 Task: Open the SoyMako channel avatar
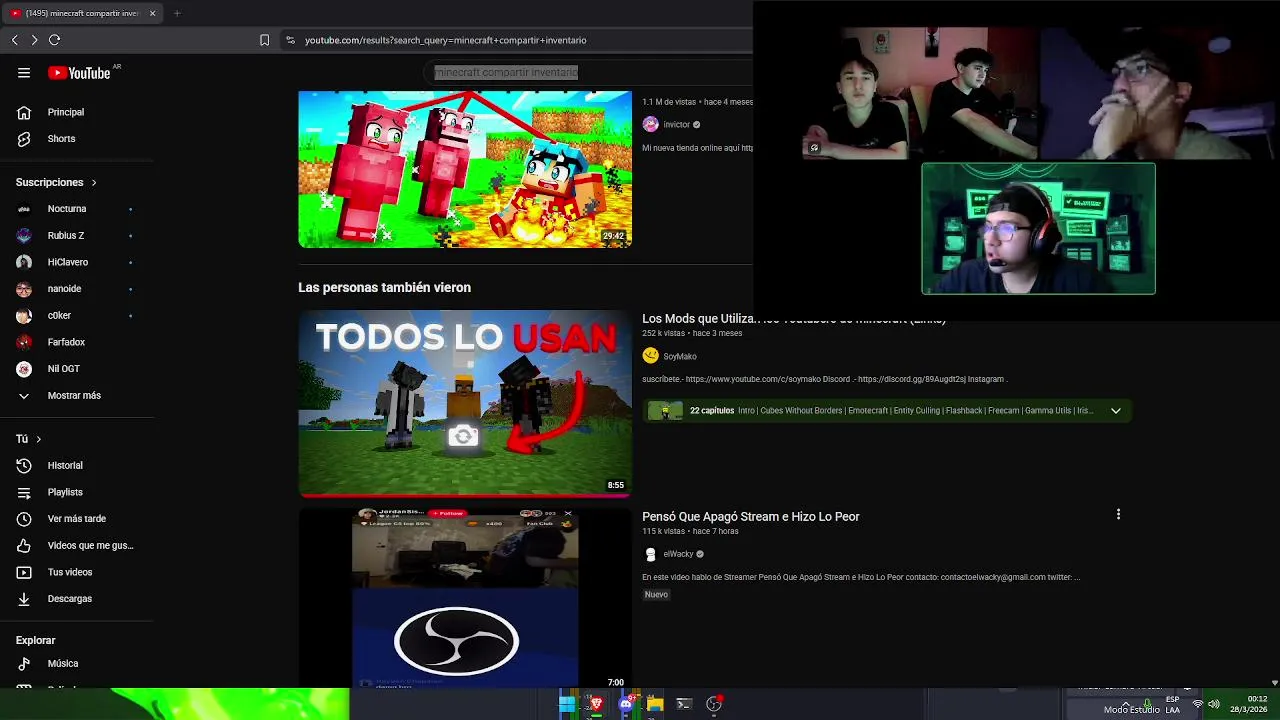point(650,356)
